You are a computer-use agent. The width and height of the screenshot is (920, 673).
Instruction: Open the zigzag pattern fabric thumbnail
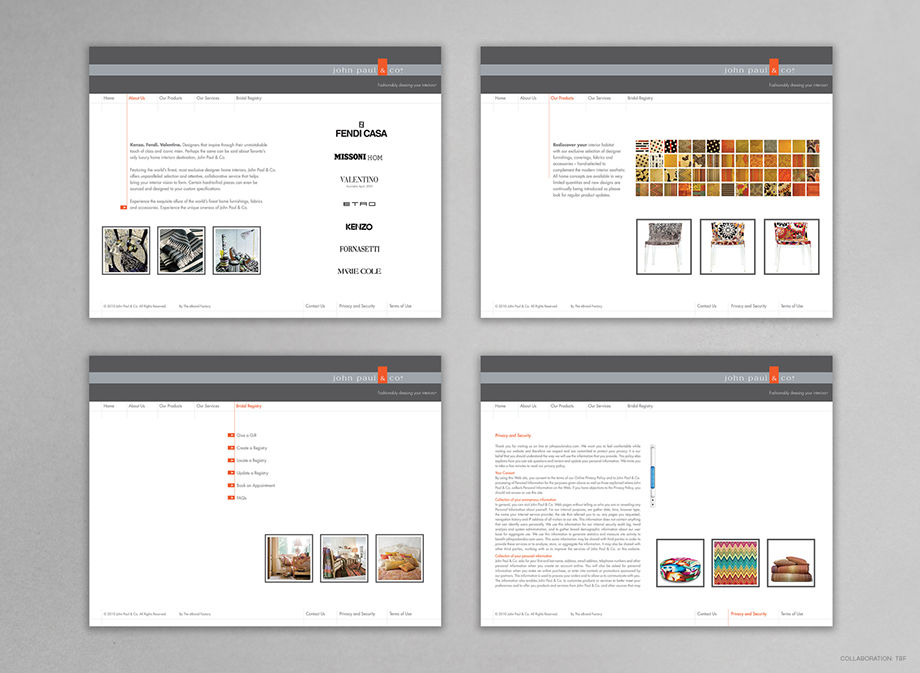(x=736, y=563)
